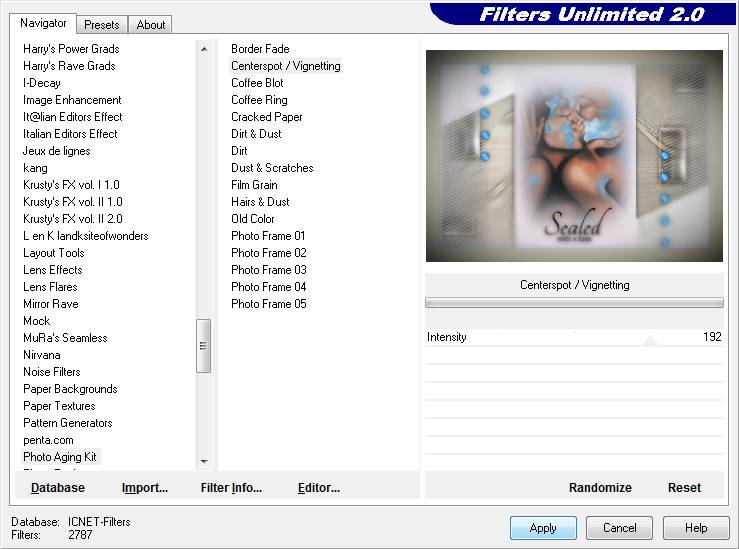Randomize the filter settings
Viewport: 739px width, 549px height.
point(600,488)
